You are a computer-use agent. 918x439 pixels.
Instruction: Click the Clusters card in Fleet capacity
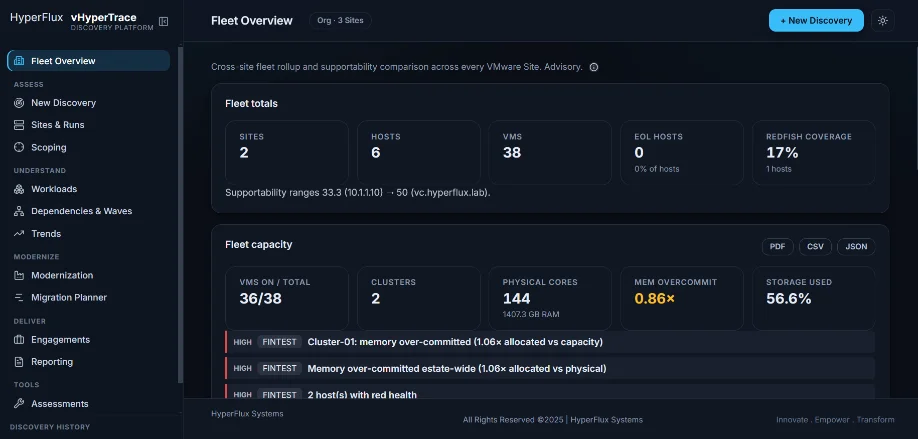[419, 299]
